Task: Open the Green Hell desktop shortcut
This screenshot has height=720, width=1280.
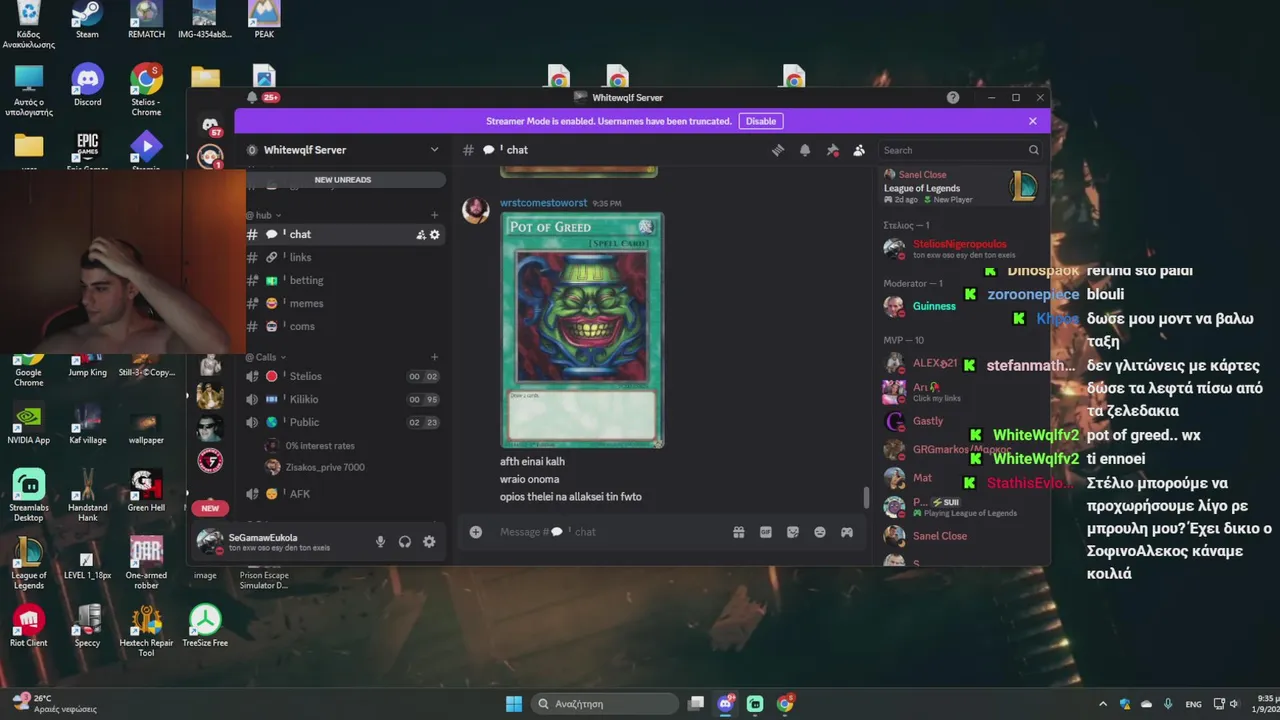Action: pos(146,490)
